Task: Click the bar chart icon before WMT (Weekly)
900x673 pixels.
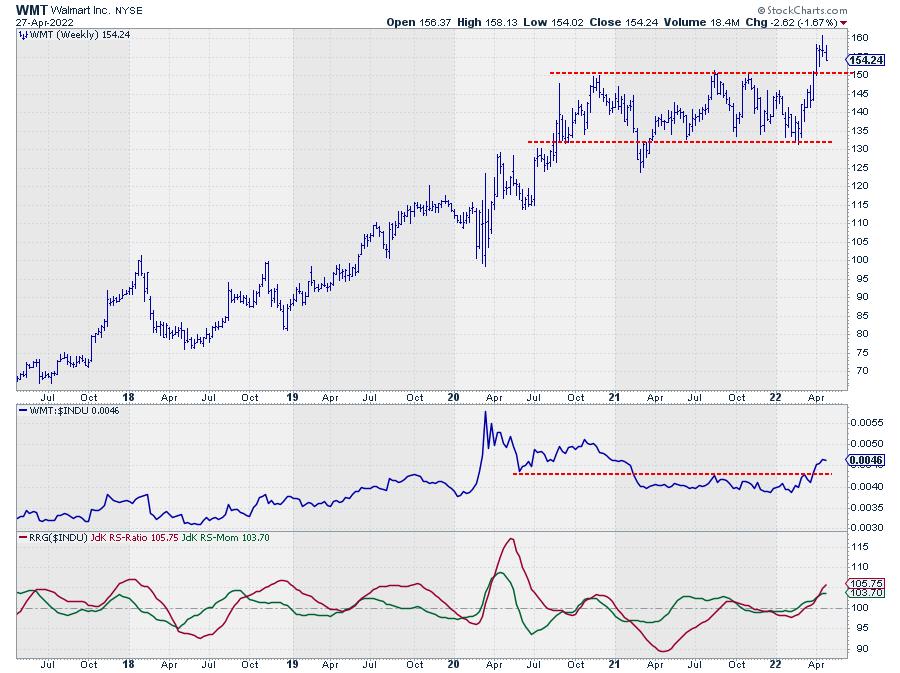Action: [23, 35]
